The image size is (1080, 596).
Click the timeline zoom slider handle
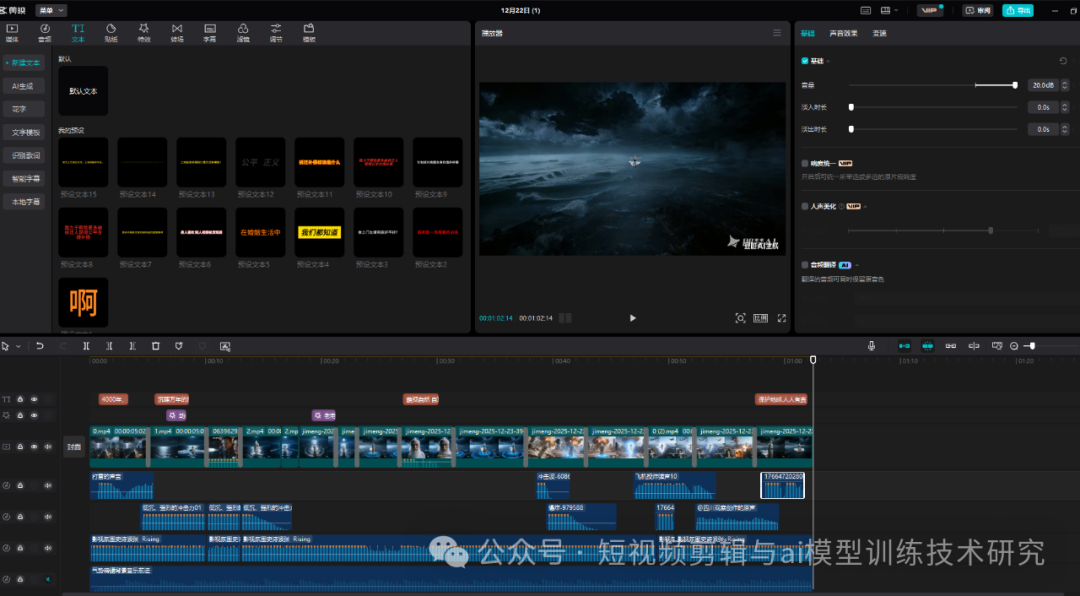(x=1032, y=346)
